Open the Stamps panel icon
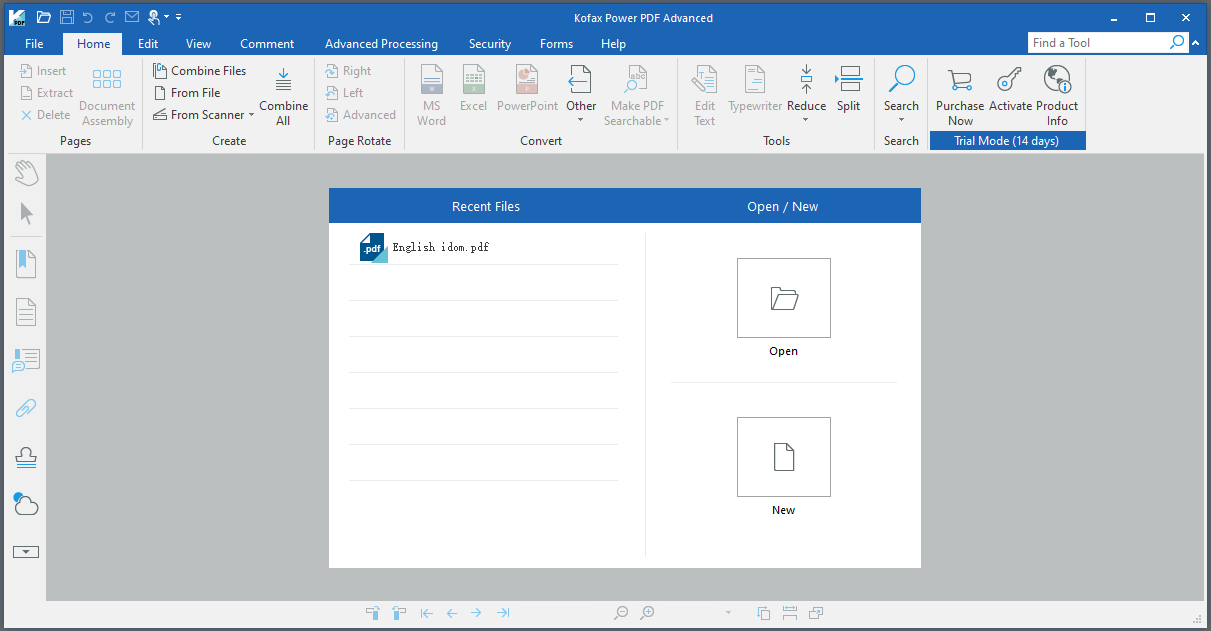The width and height of the screenshot is (1211, 631). coord(26,457)
